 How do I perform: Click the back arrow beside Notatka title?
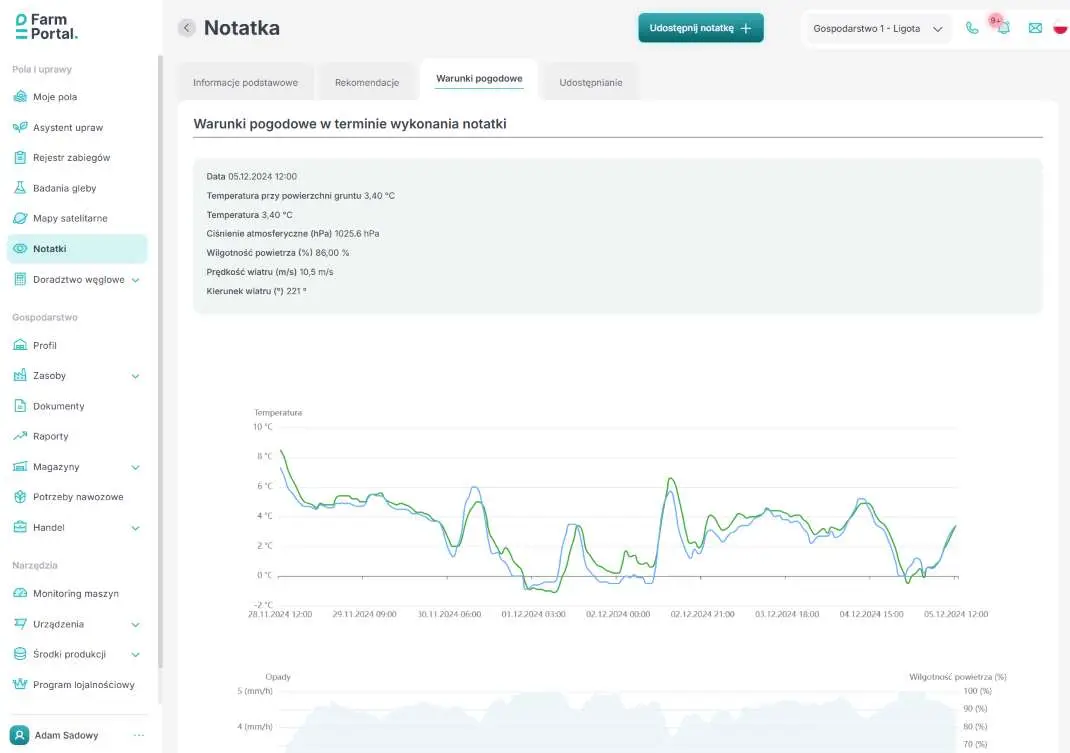pyautogui.click(x=187, y=28)
